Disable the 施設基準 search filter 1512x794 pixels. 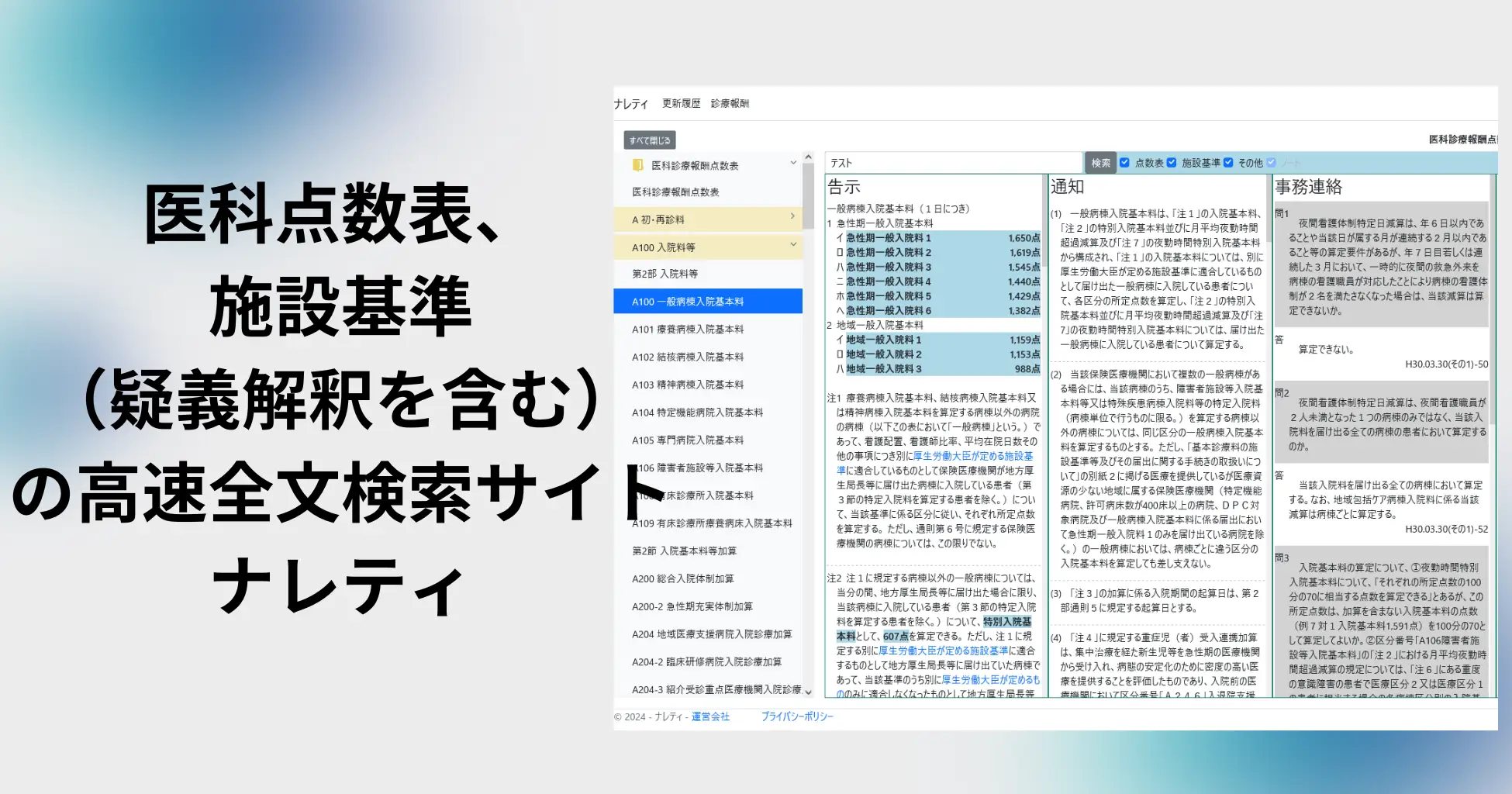pyautogui.click(x=1173, y=162)
